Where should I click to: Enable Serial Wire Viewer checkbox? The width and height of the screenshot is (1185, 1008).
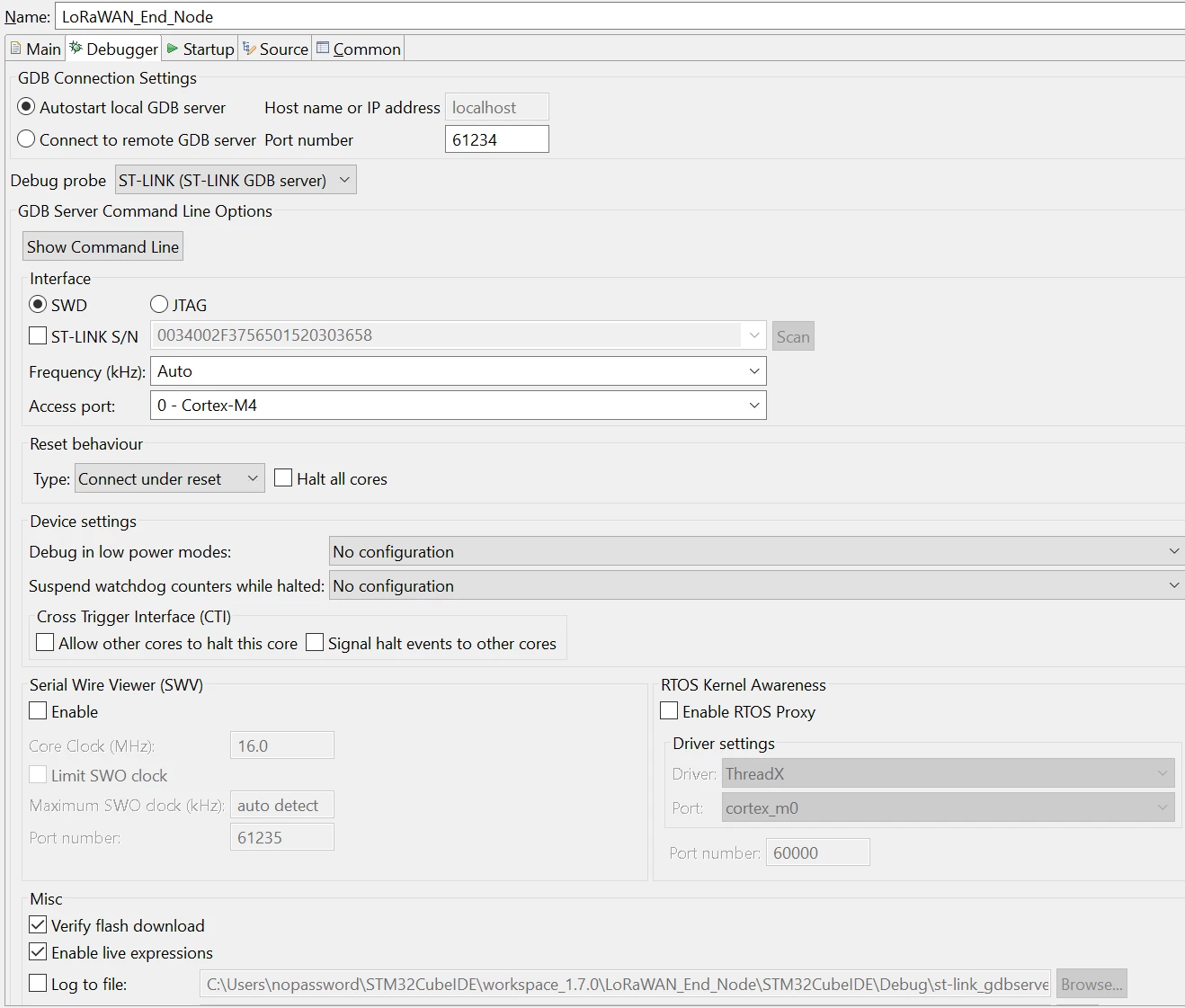pyautogui.click(x=38, y=710)
